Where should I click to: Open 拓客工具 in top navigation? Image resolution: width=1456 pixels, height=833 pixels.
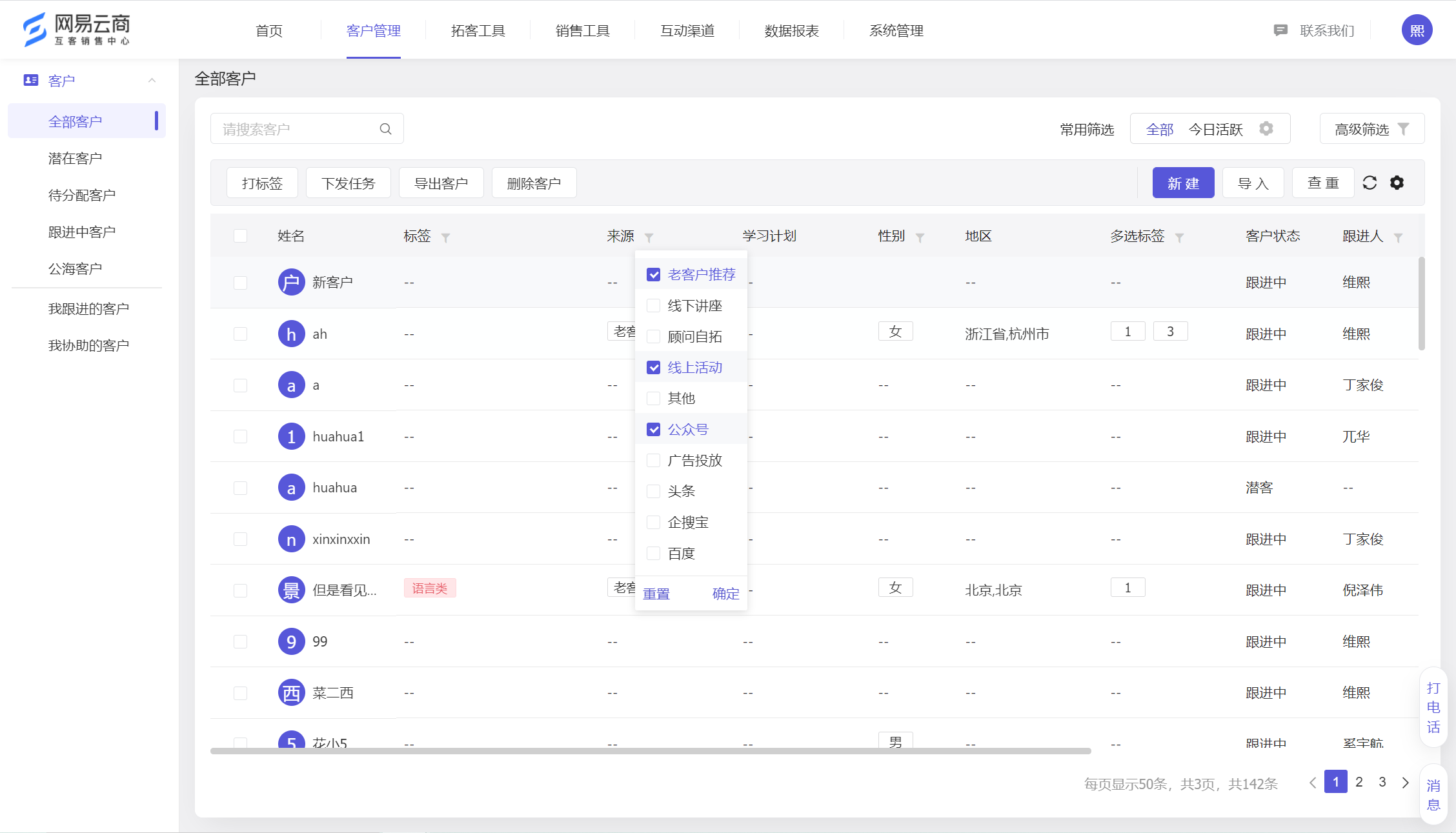[478, 30]
